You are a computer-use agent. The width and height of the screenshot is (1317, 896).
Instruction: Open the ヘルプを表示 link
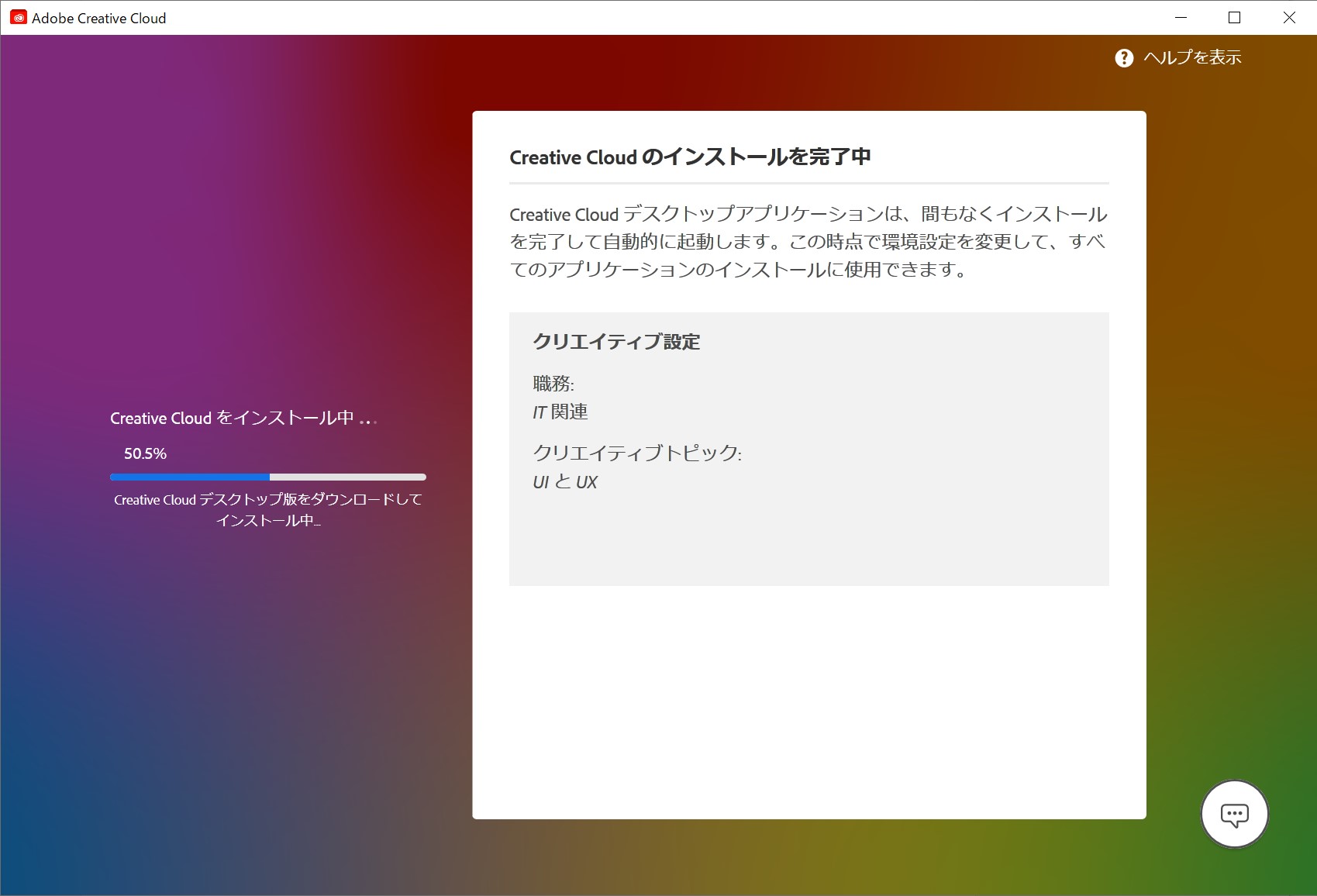pyautogui.click(x=1192, y=57)
